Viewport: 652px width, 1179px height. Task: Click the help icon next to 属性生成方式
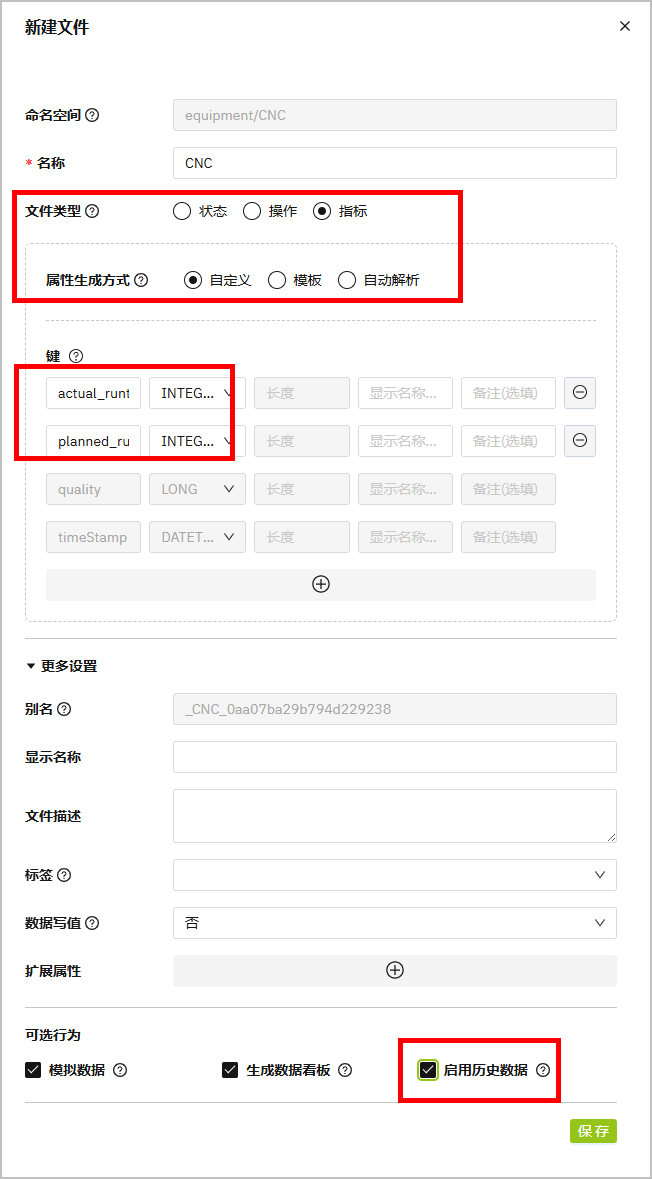click(x=141, y=280)
